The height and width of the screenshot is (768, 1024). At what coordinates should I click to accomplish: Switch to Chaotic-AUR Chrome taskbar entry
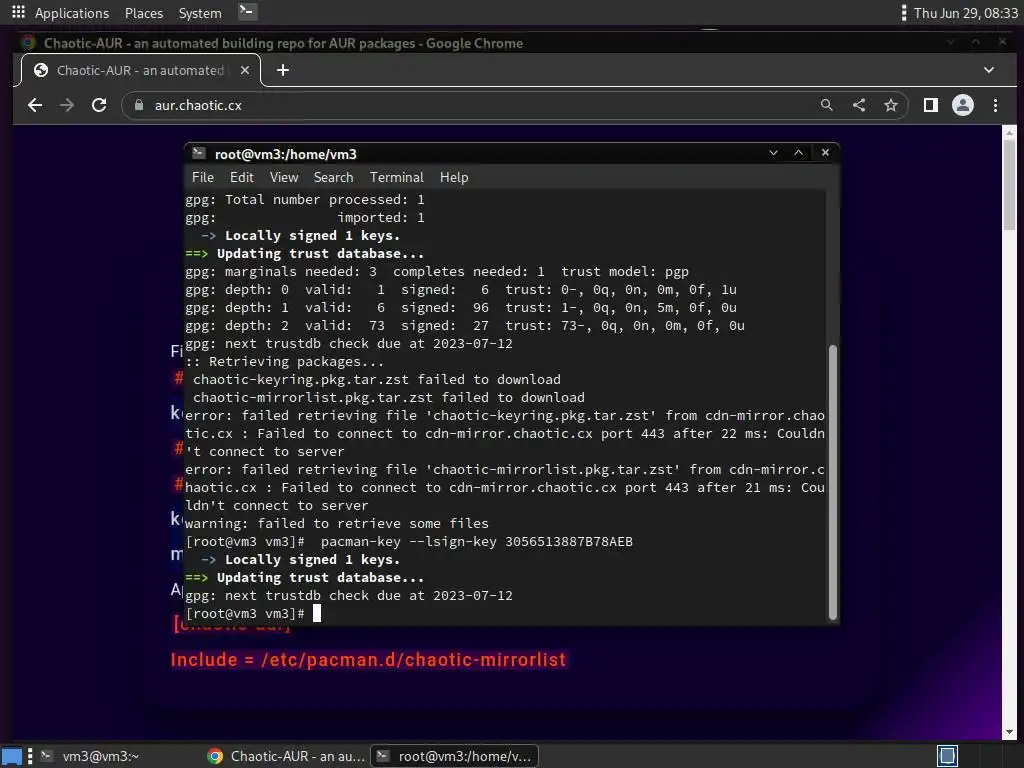click(x=286, y=756)
